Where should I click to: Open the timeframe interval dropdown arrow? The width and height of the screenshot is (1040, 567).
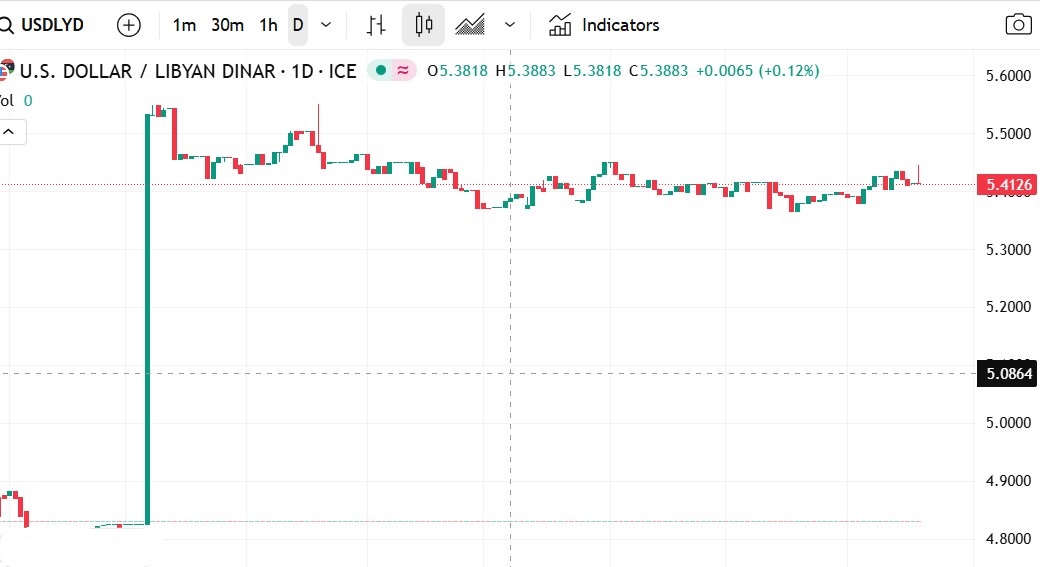325,25
